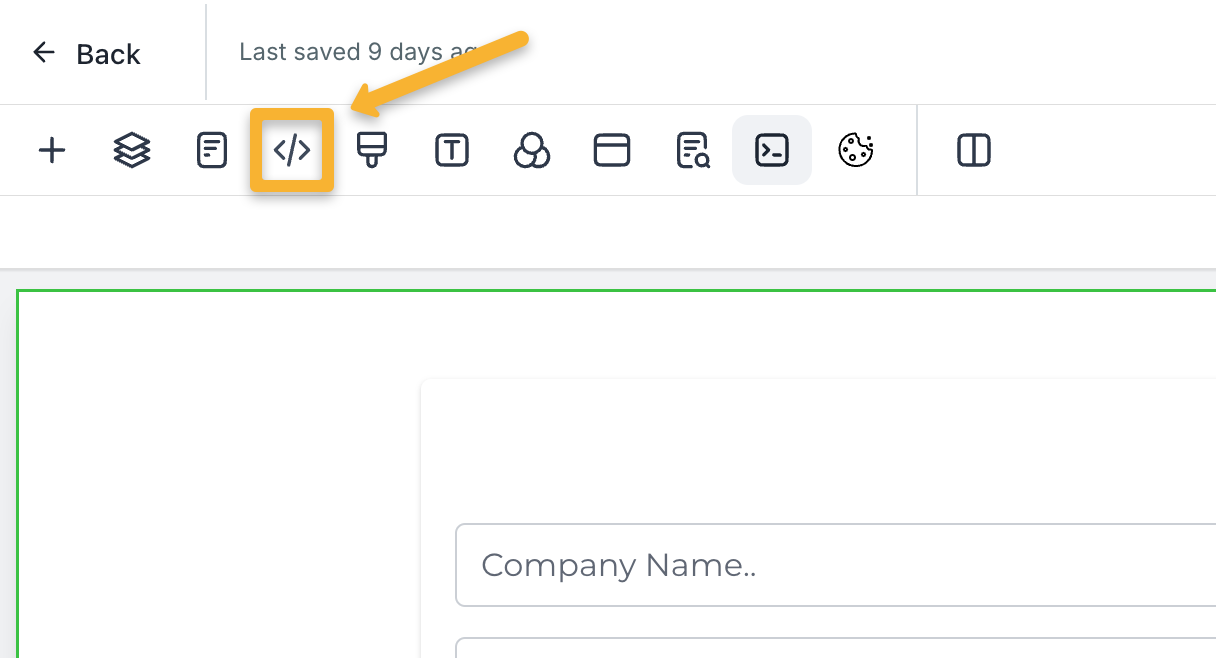Open the boxed T typography icon

452,151
